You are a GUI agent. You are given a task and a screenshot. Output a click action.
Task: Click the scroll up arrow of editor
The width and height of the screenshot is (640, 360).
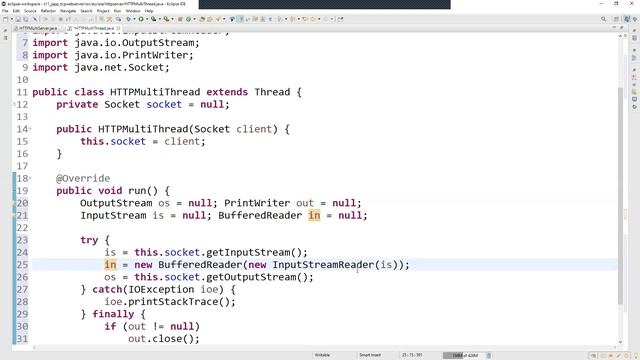click(x=621, y=36)
